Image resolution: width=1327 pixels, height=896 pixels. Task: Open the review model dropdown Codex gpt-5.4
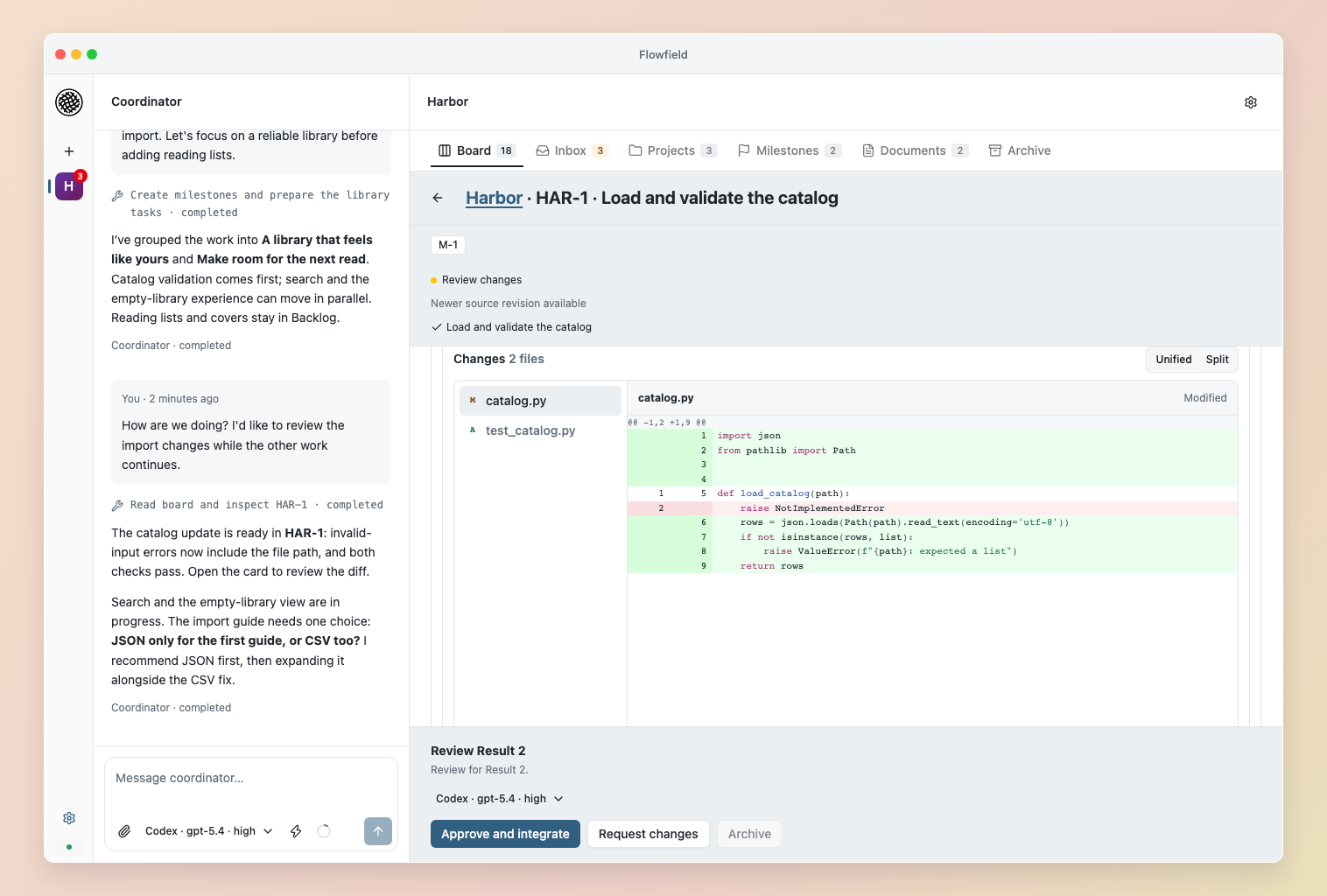point(499,799)
